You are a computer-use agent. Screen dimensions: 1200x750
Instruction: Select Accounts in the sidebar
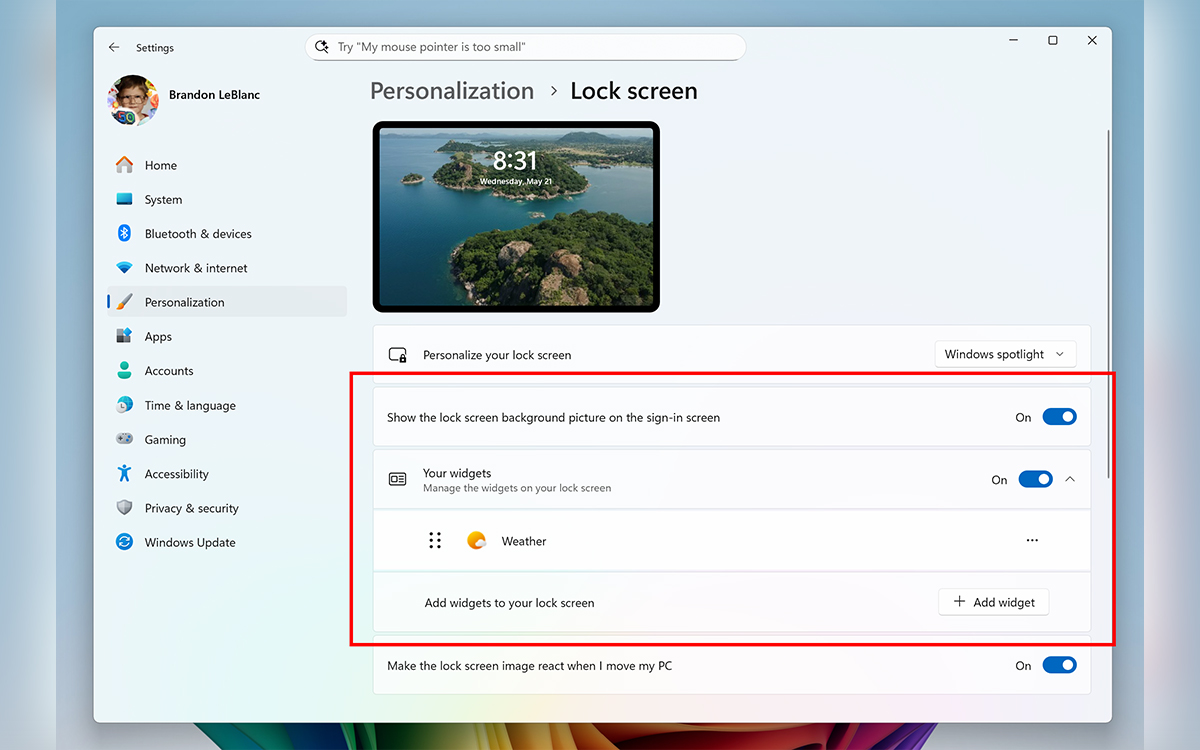click(227, 370)
